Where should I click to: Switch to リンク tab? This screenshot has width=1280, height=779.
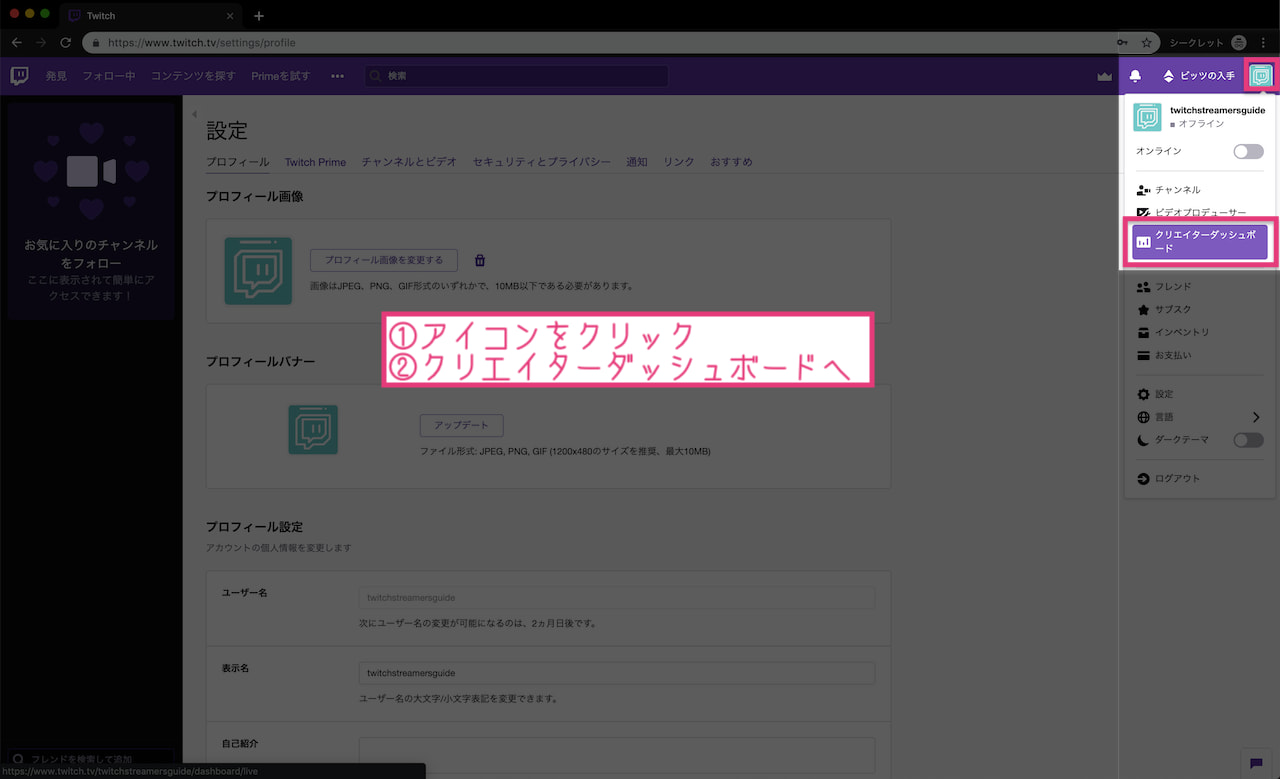(679, 162)
